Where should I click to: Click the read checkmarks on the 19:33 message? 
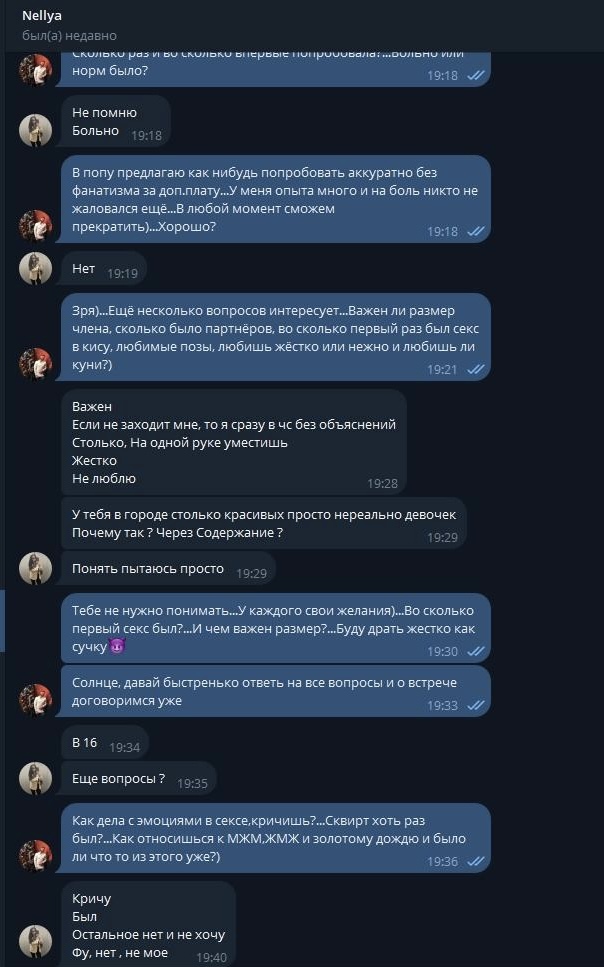tap(476, 705)
